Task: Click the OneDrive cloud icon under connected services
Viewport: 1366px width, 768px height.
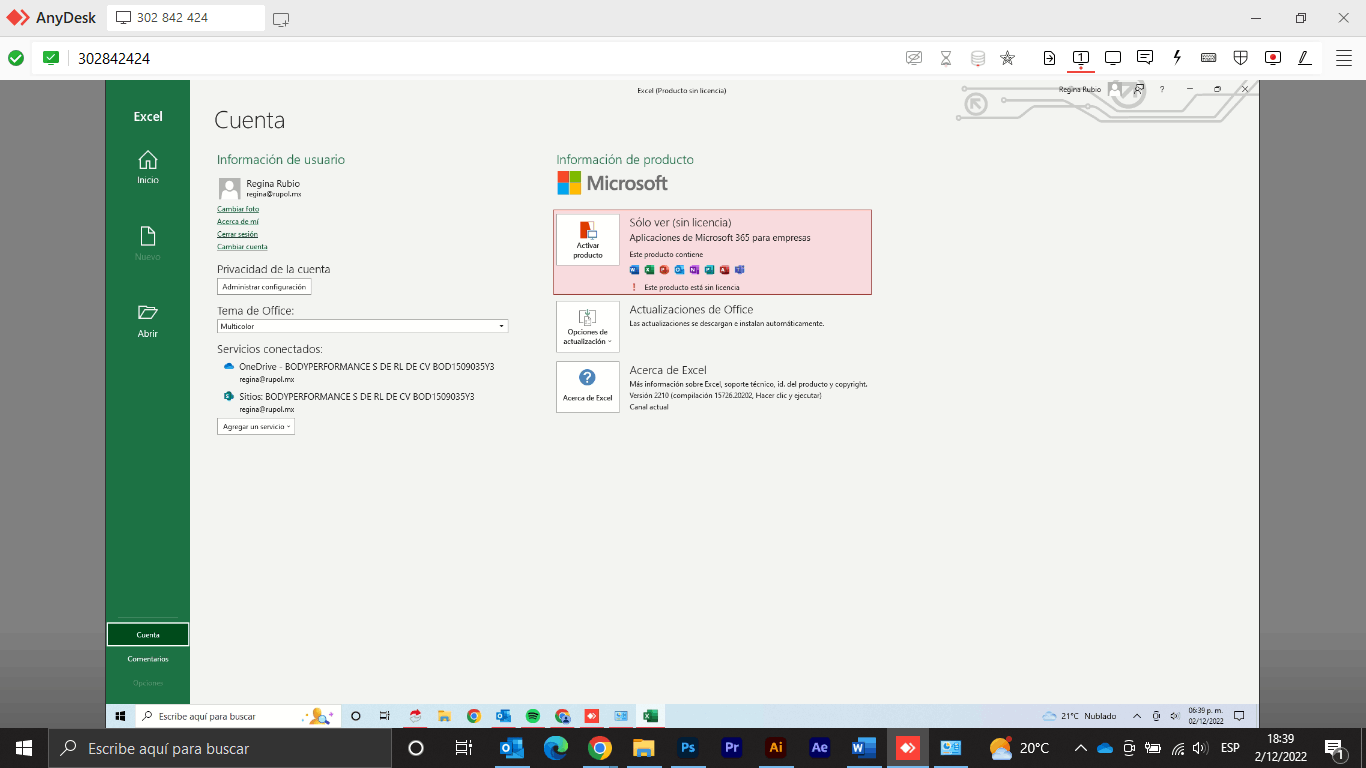Action: pos(229,367)
